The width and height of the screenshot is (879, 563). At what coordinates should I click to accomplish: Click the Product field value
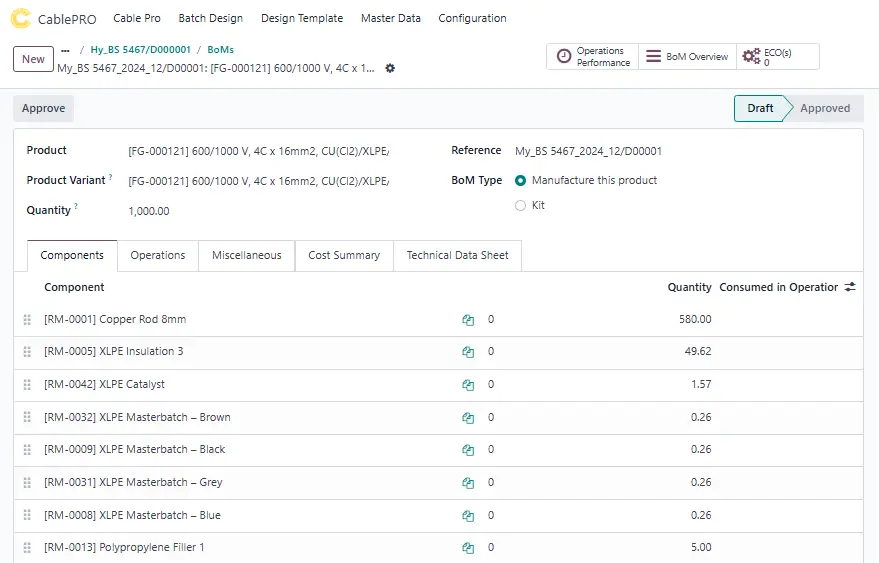259,151
